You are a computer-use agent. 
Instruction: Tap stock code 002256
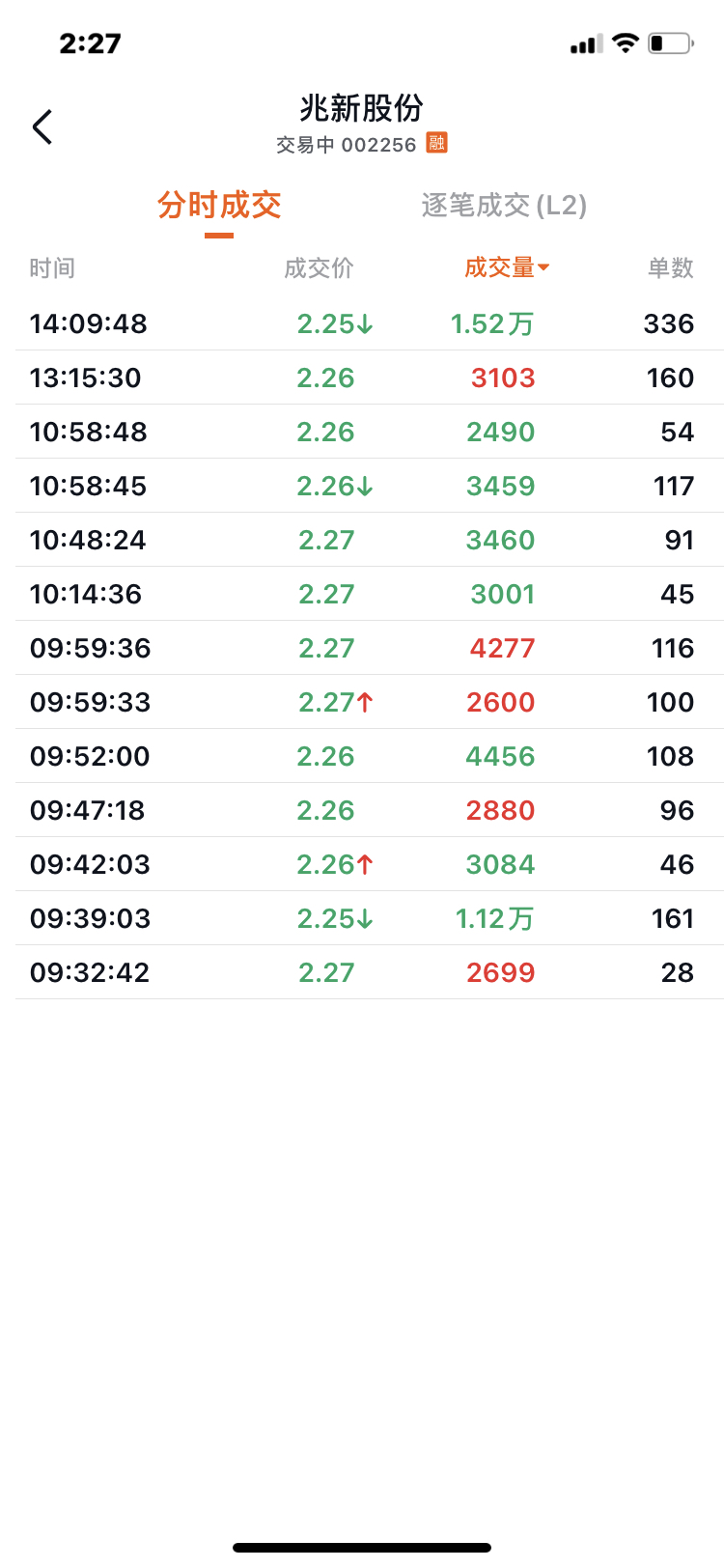378,145
